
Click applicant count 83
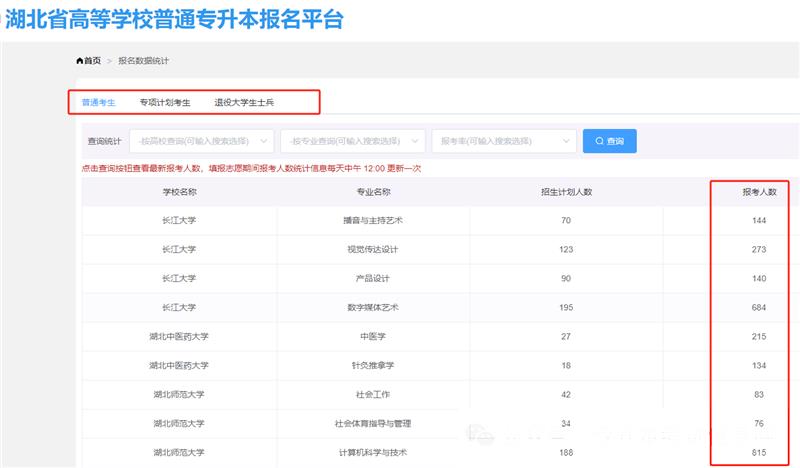tap(759, 395)
